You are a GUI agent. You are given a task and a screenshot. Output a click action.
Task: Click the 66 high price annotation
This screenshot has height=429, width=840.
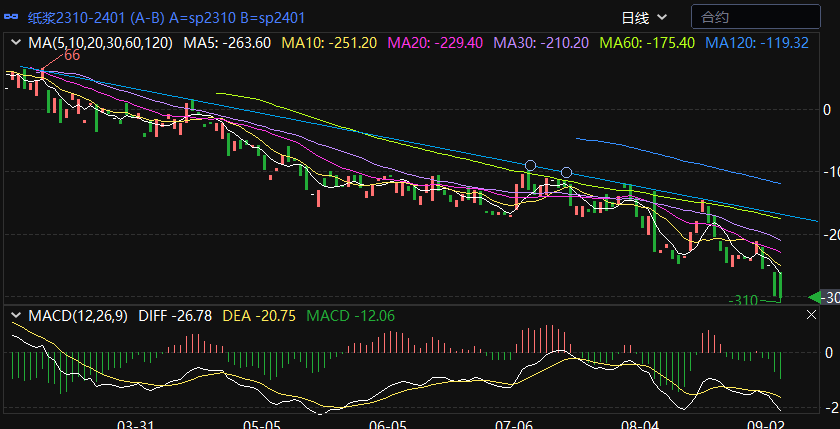71,56
